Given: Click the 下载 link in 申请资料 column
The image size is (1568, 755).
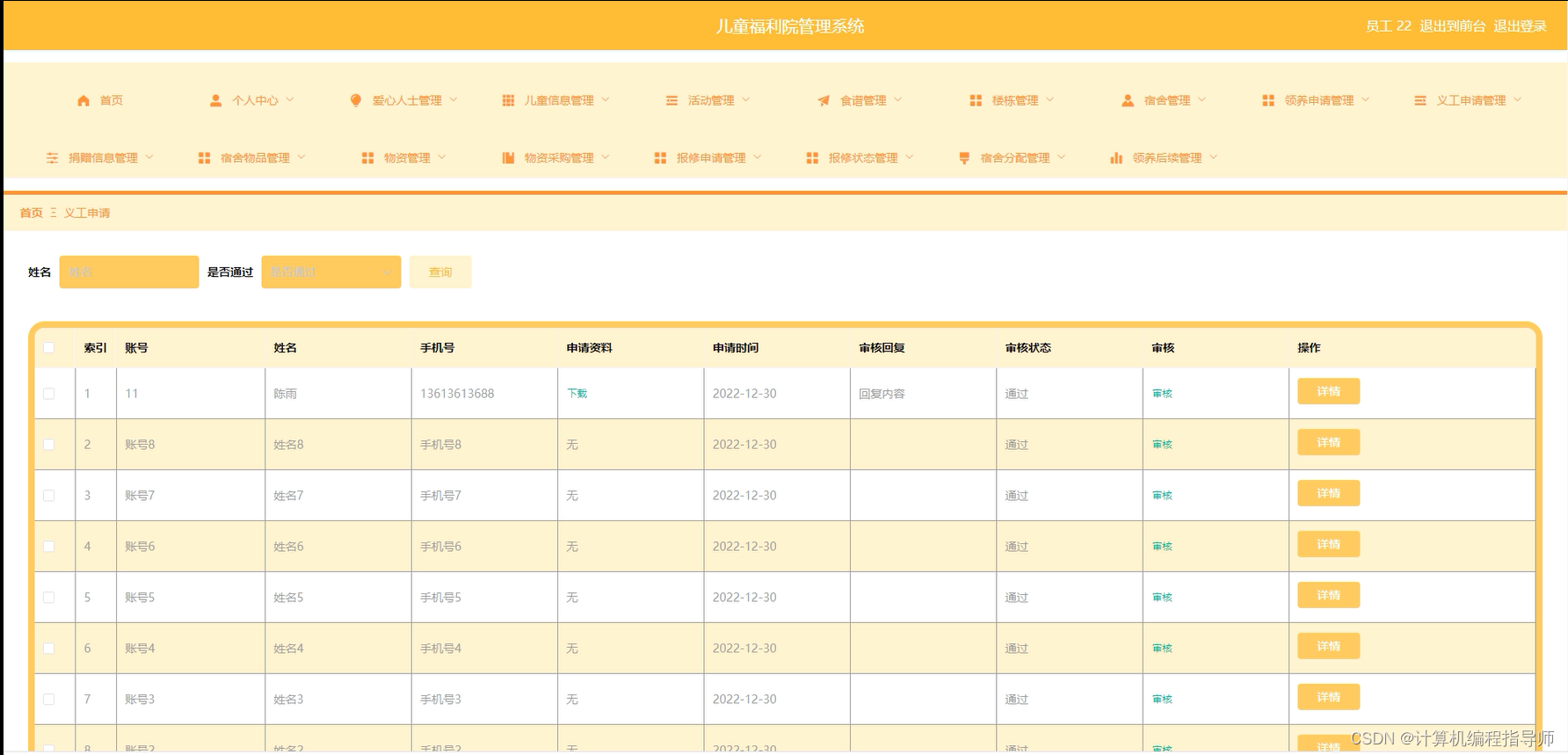Looking at the screenshot, I should (x=577, y=394).
